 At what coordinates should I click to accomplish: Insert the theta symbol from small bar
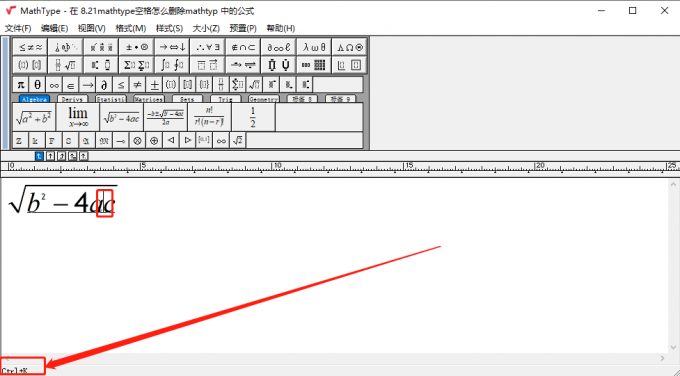click(37, 84)
